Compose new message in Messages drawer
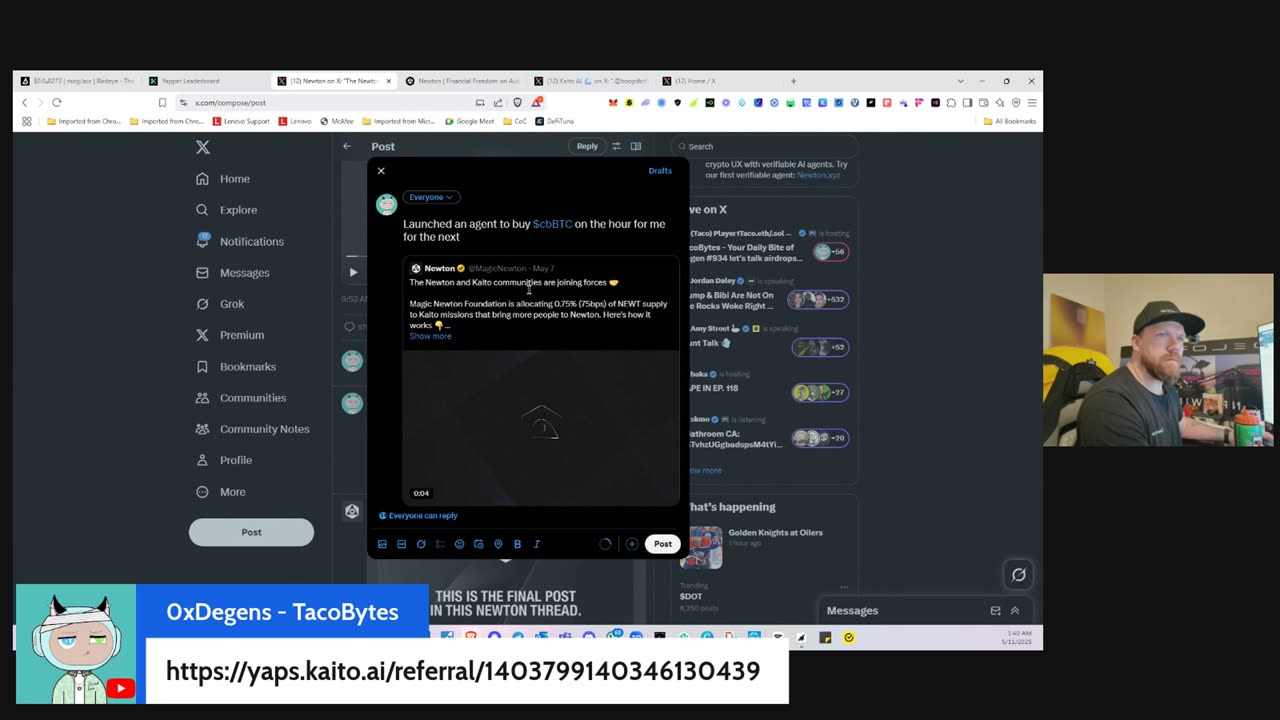The width and height of the screenshot is (1280, 720). [995, 611]
